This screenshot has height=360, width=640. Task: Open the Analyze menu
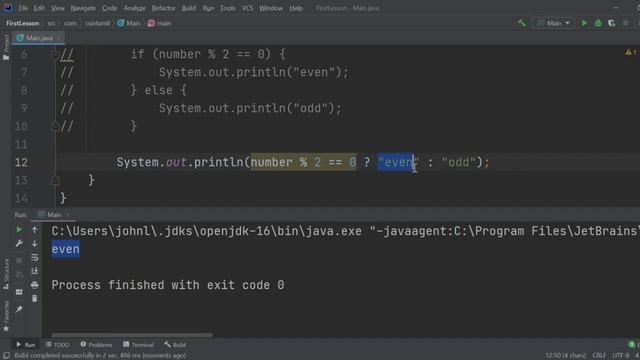click(x=134, y=8)
